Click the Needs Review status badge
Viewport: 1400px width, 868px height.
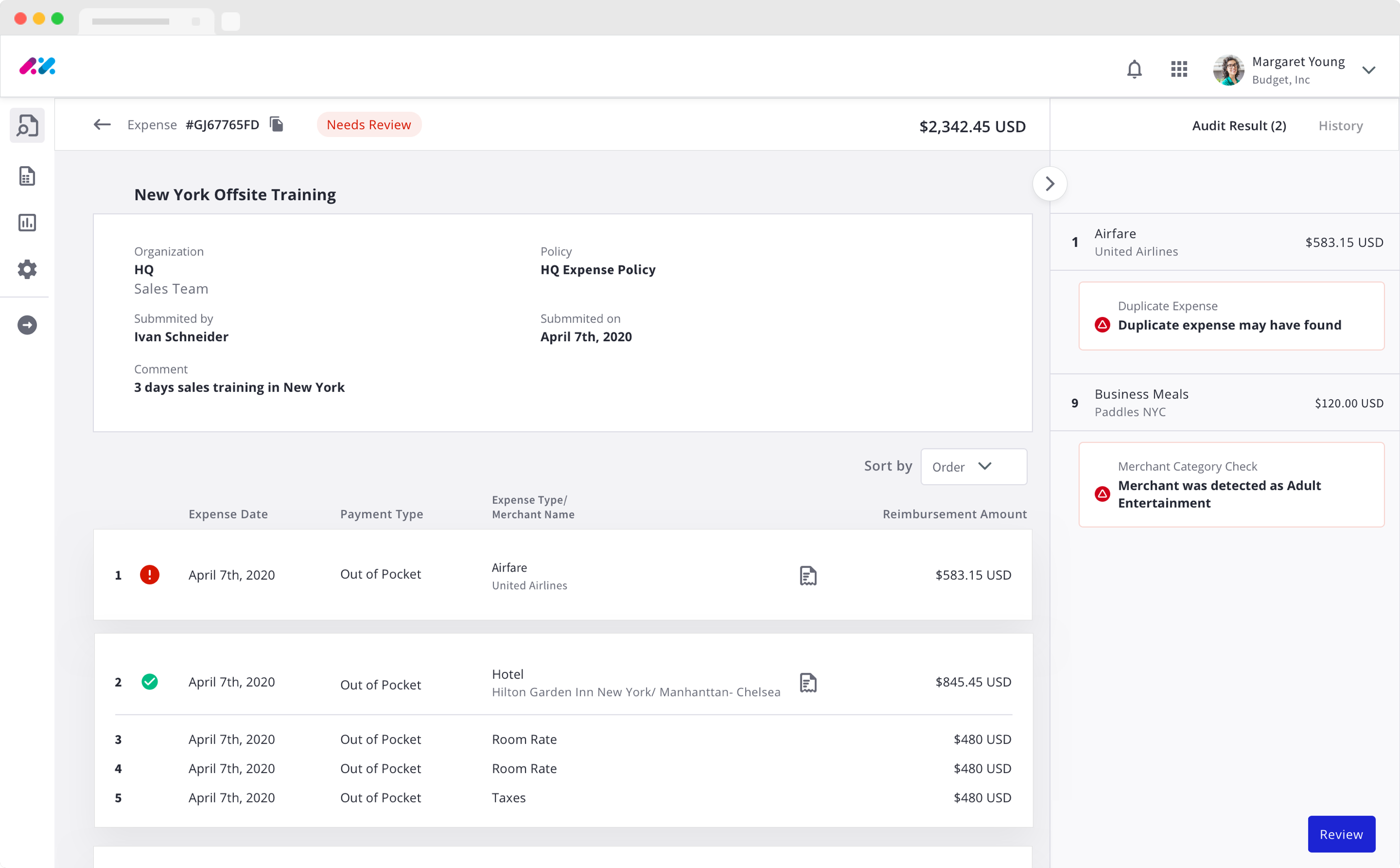[369, 125]
